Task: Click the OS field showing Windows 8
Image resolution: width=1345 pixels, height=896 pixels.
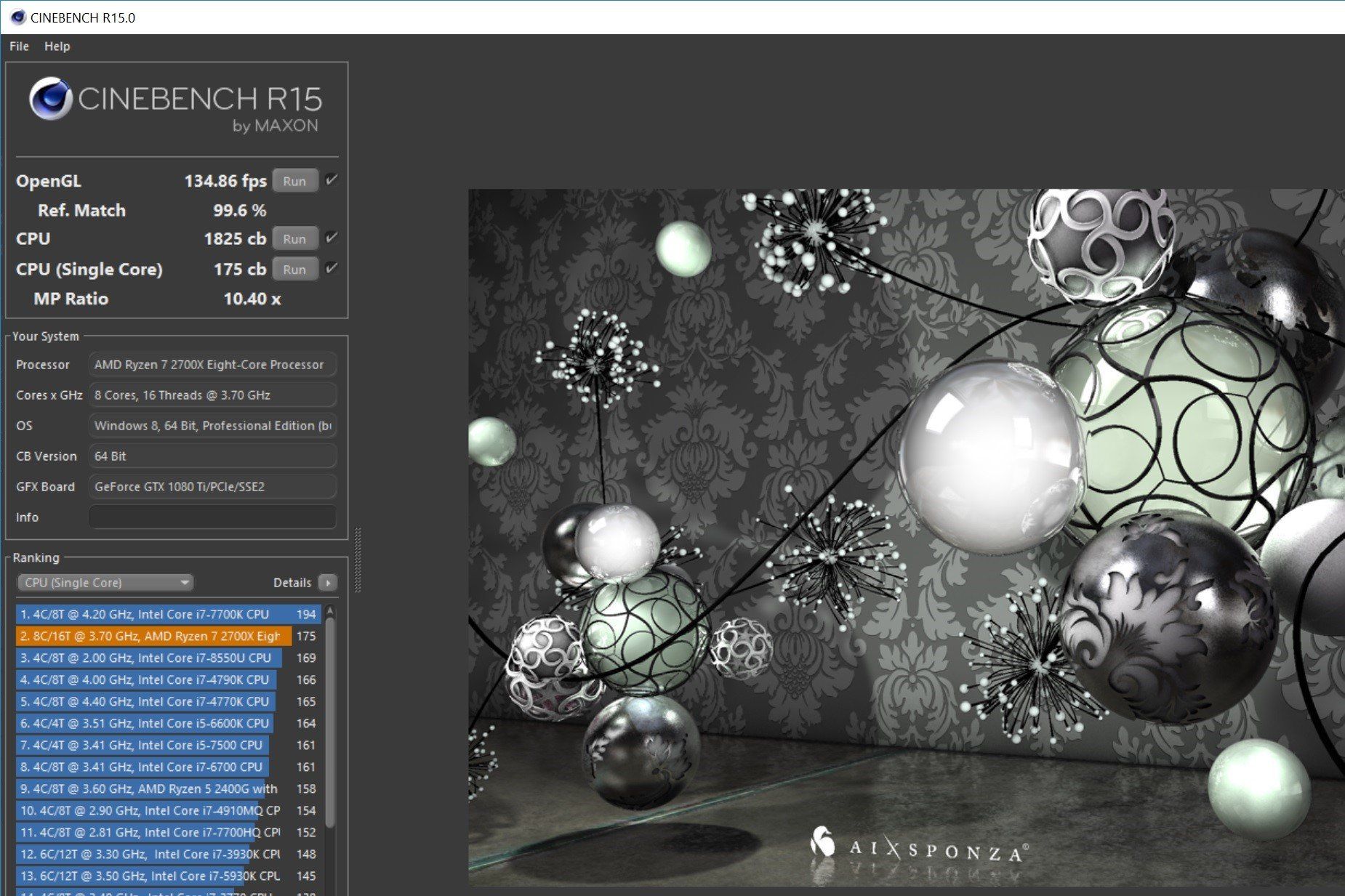Action: click(212, 425)
